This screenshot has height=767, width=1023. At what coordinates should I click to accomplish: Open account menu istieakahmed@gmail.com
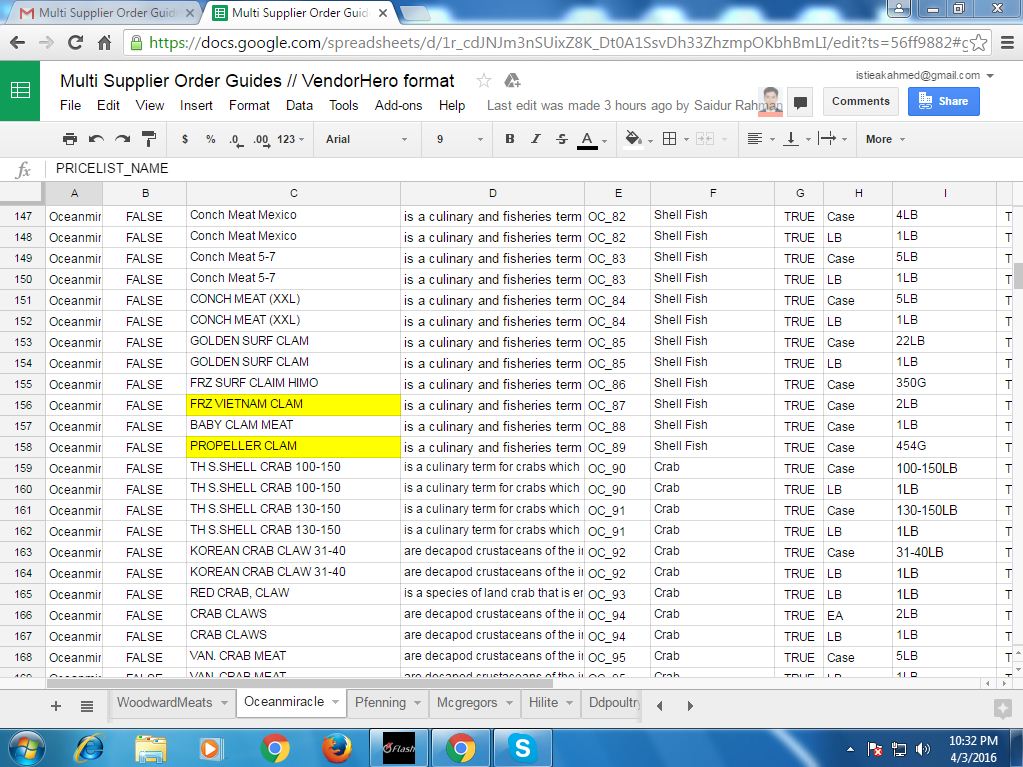click(924, 76)
